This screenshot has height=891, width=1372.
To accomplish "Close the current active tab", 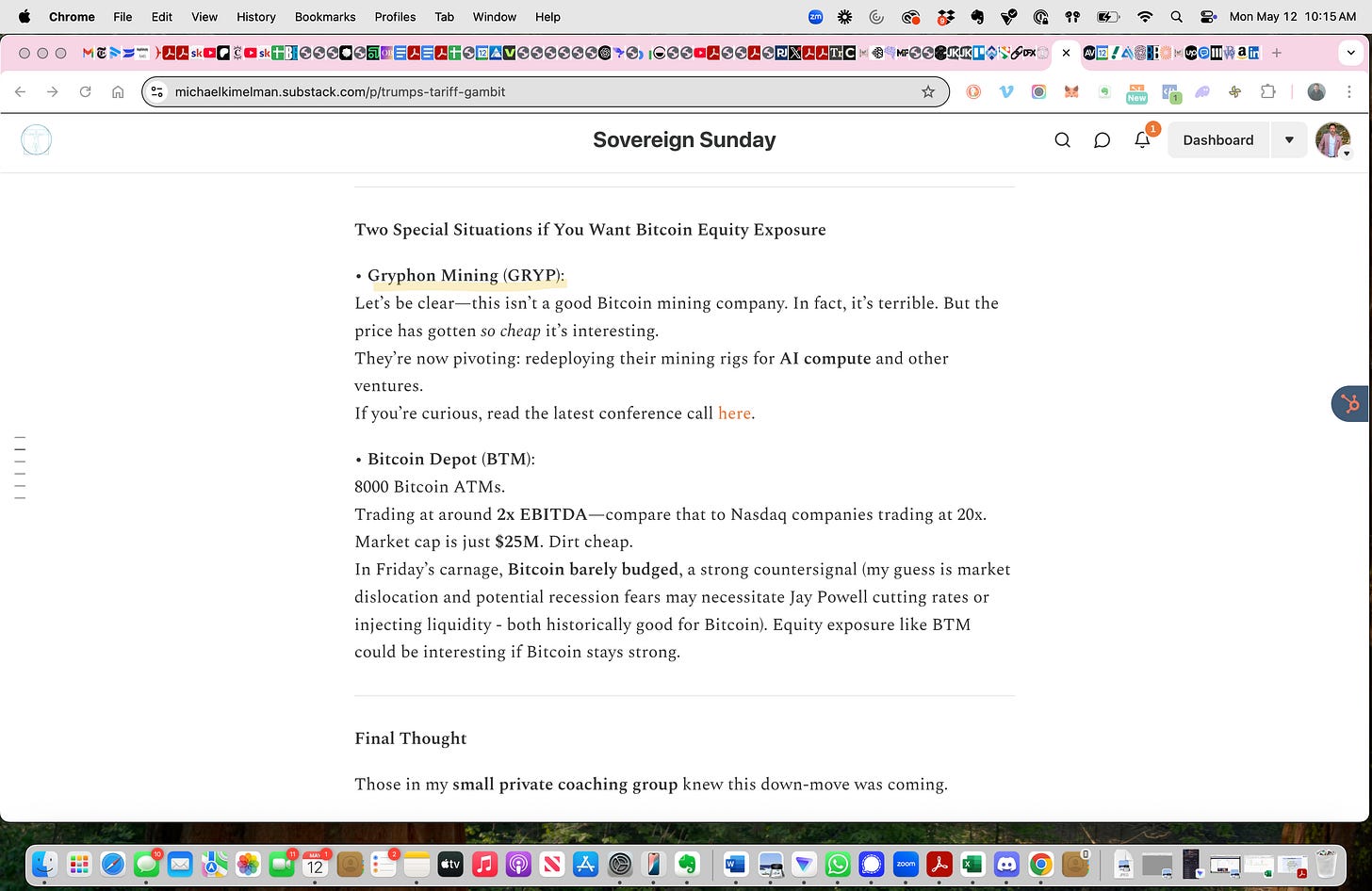I will tap(1066, 53).
